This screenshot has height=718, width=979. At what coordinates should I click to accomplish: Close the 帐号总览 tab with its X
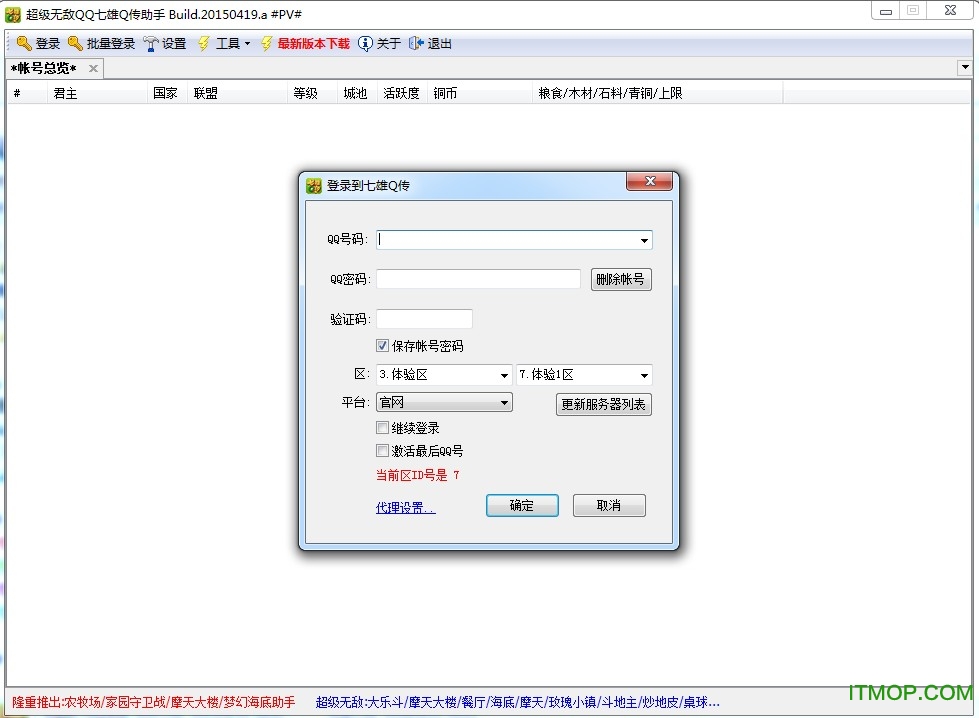(93, 68)
